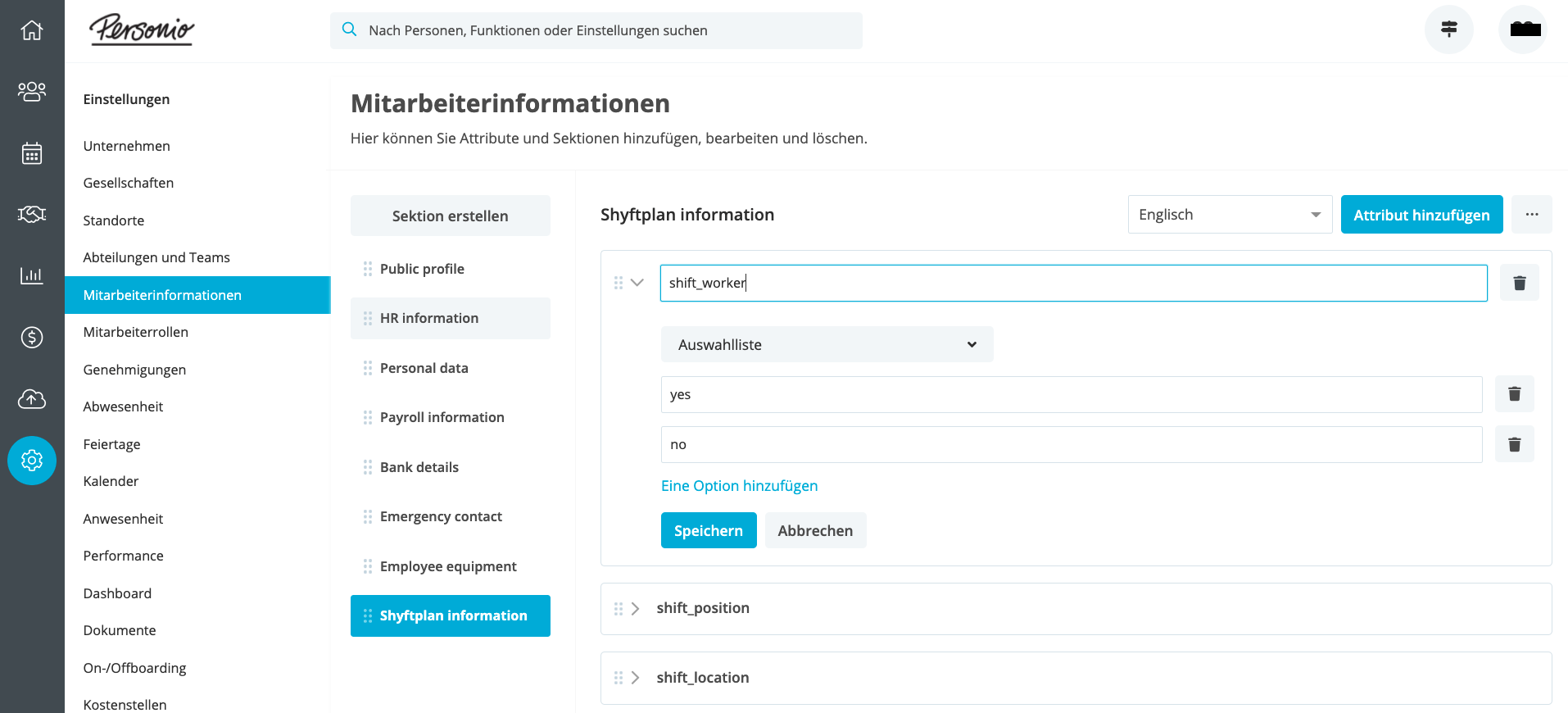Grab drag handle of HR information section

(368, 318)
